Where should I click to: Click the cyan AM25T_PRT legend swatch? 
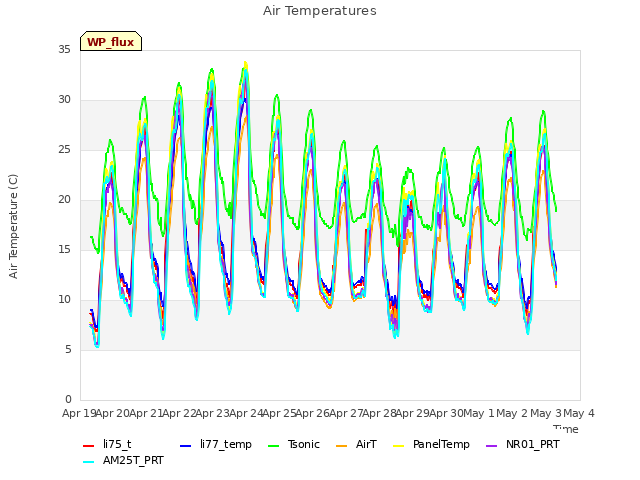(x=89, y=462)
